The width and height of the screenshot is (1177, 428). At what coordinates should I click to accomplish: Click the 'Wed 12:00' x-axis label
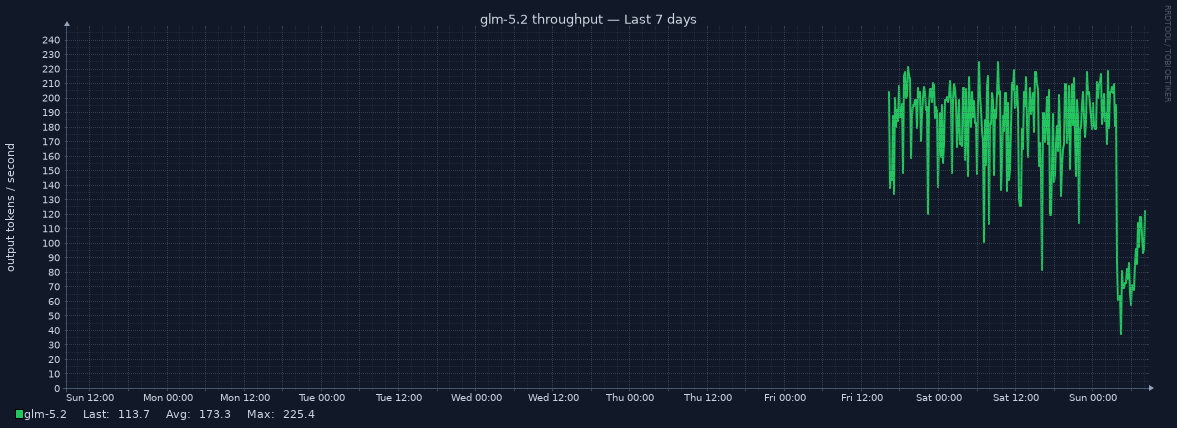(553, 398)
